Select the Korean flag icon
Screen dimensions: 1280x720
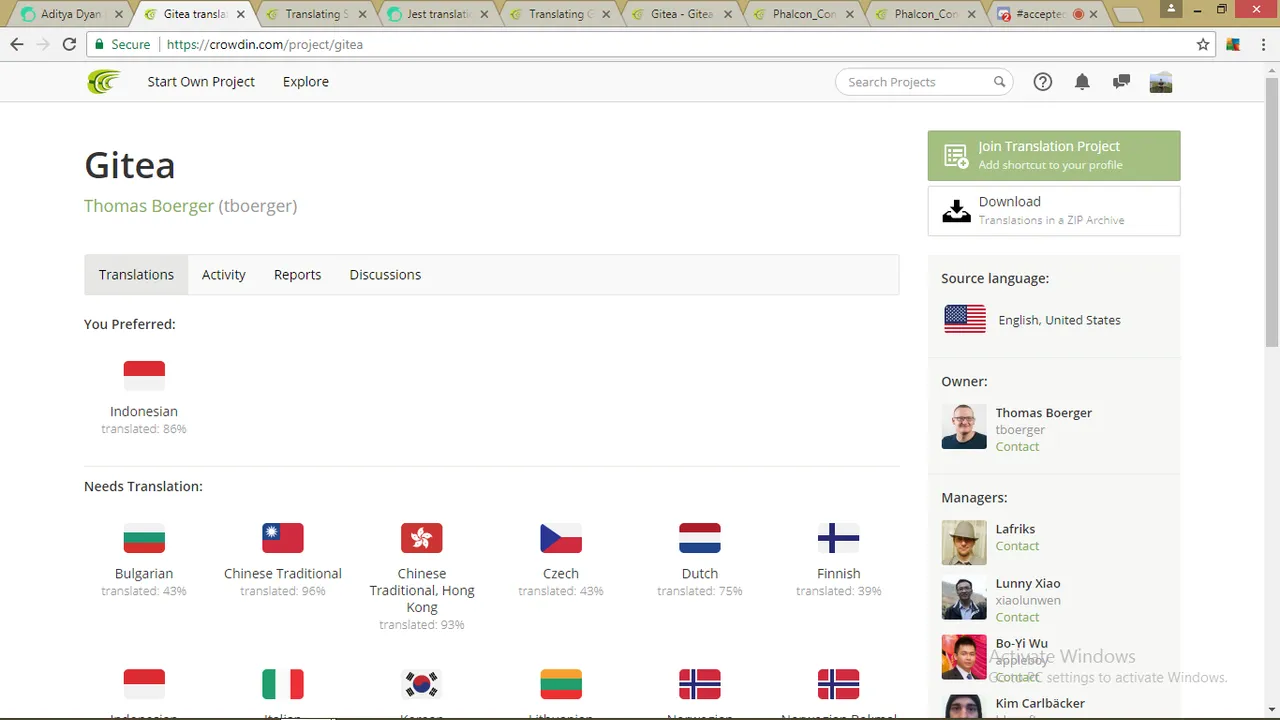422,684
